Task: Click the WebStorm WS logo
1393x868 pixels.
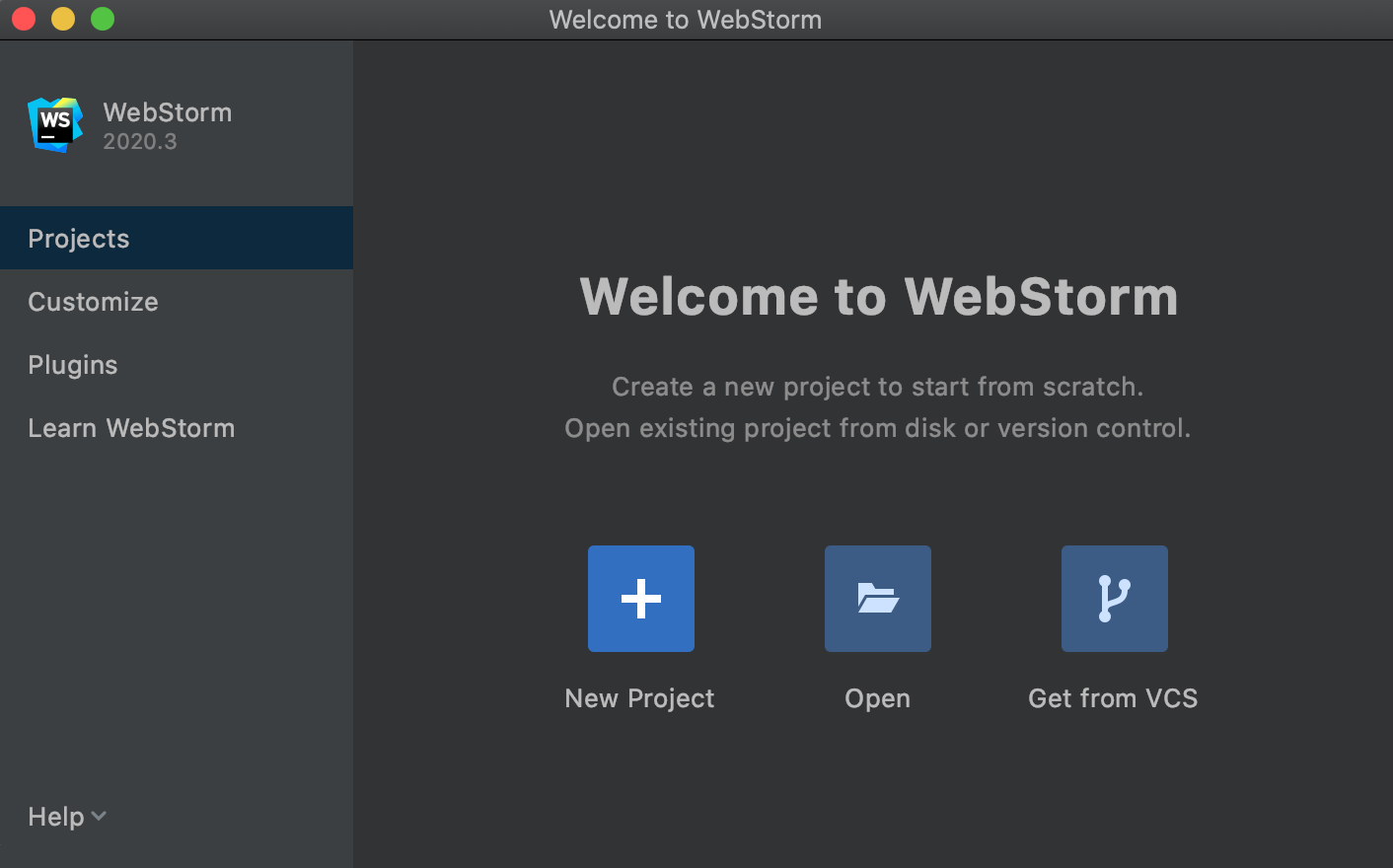Action: click(x=55, y=125)
